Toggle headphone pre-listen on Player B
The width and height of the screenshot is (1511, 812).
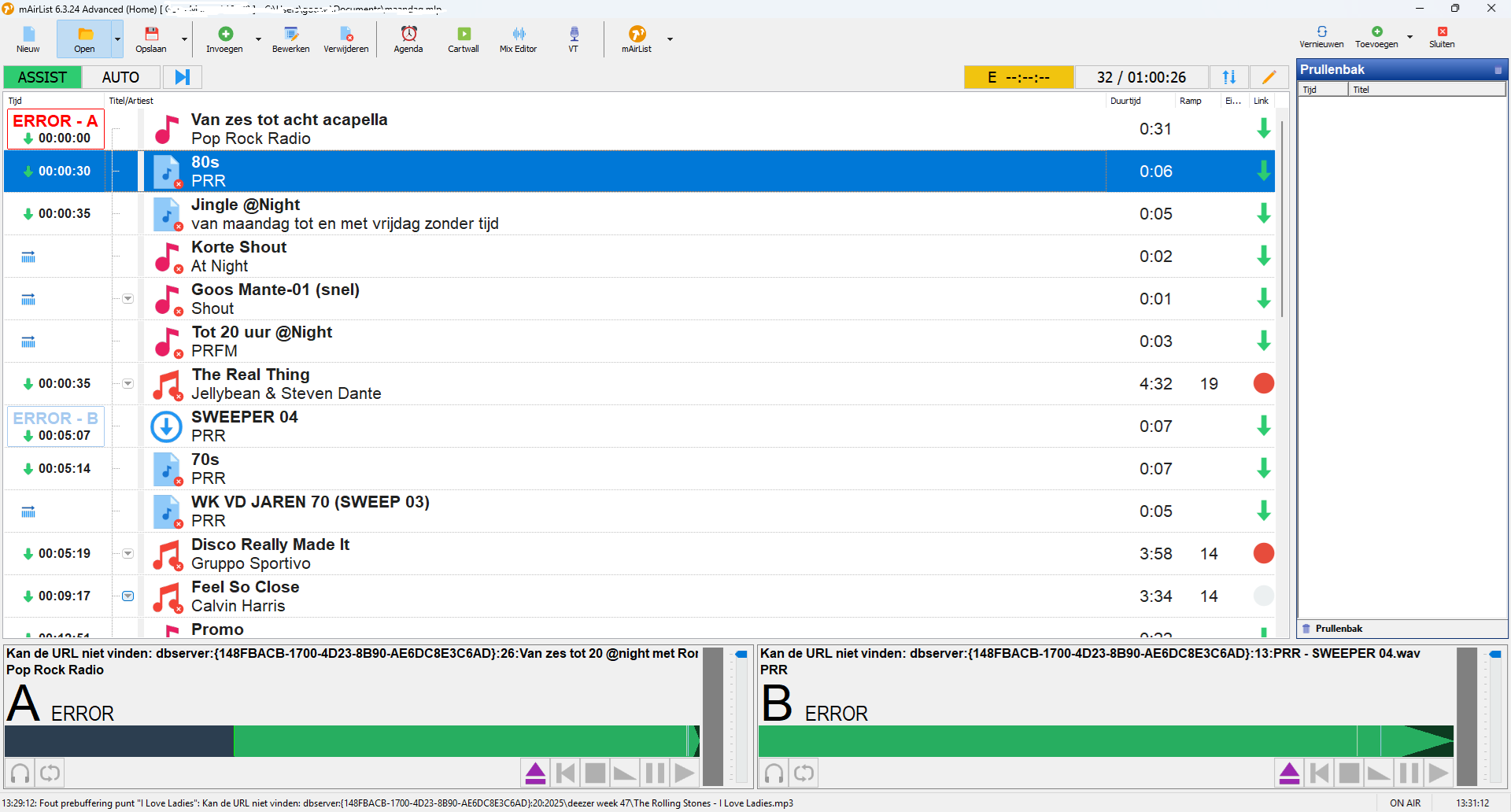pyautogui.click(x=774, y=773)
